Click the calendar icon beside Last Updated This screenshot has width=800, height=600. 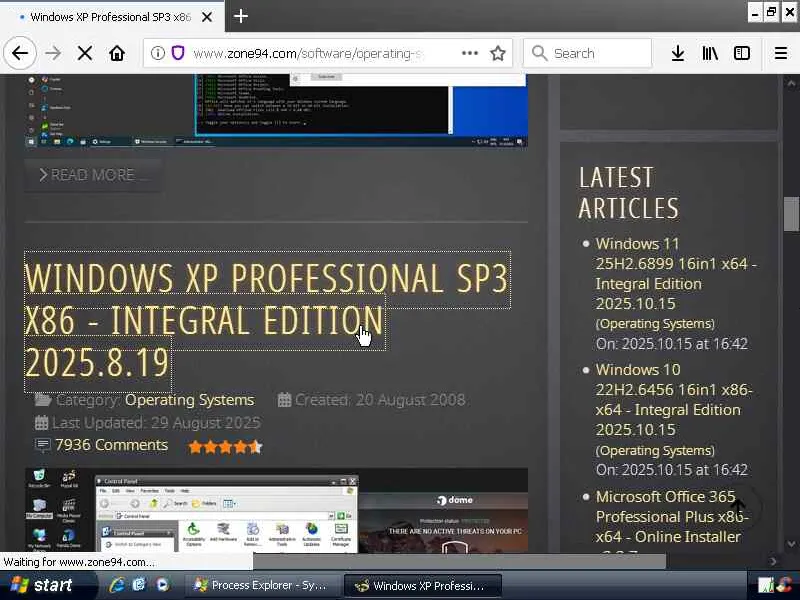click(x=41, y=422)
